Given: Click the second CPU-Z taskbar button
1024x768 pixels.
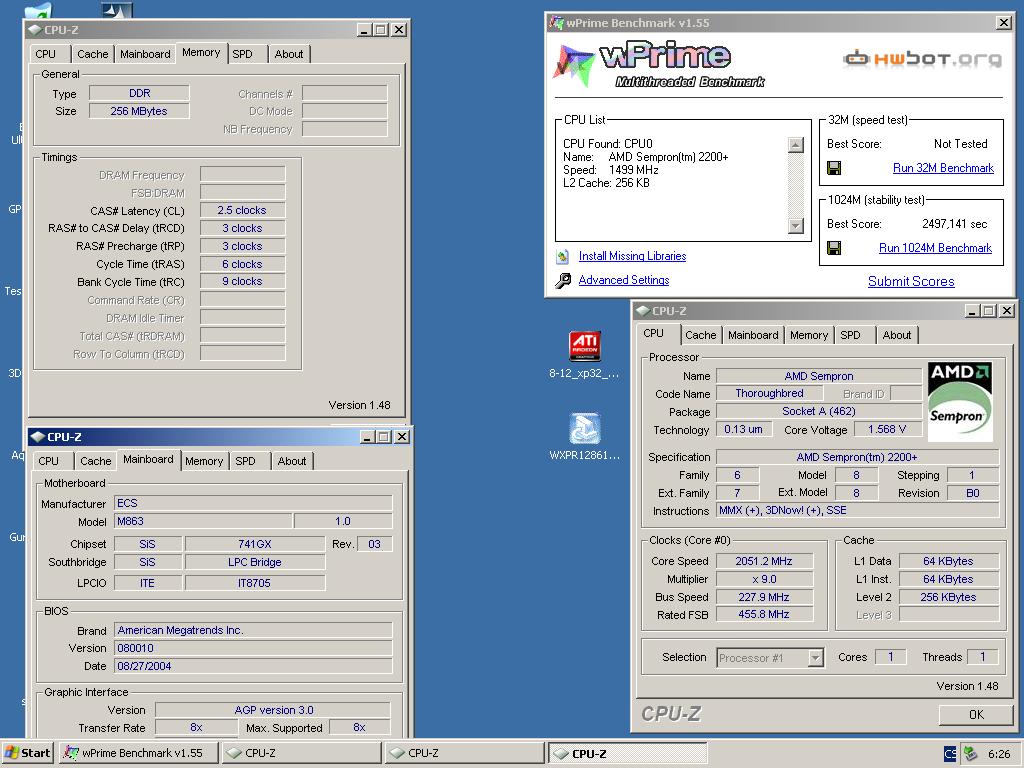Looking at the screenshot, I should click(464, 753).
